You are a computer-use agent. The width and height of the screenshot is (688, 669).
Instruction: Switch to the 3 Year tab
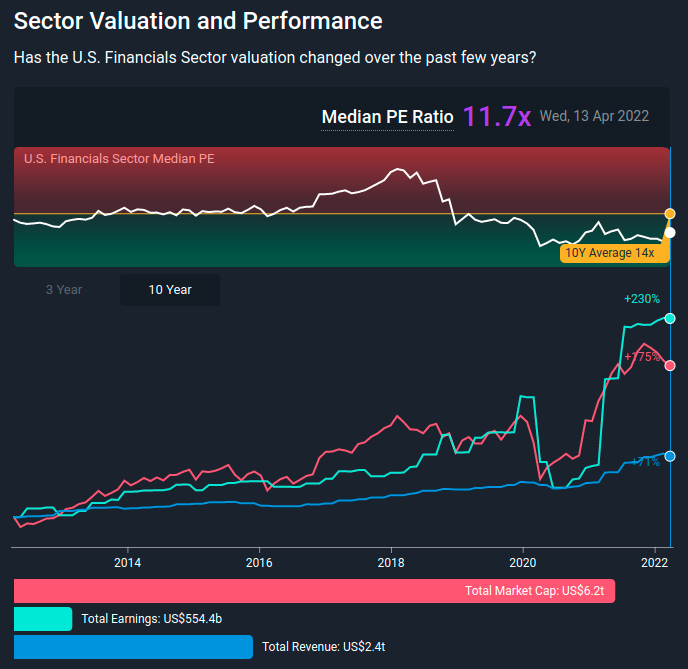64,290
